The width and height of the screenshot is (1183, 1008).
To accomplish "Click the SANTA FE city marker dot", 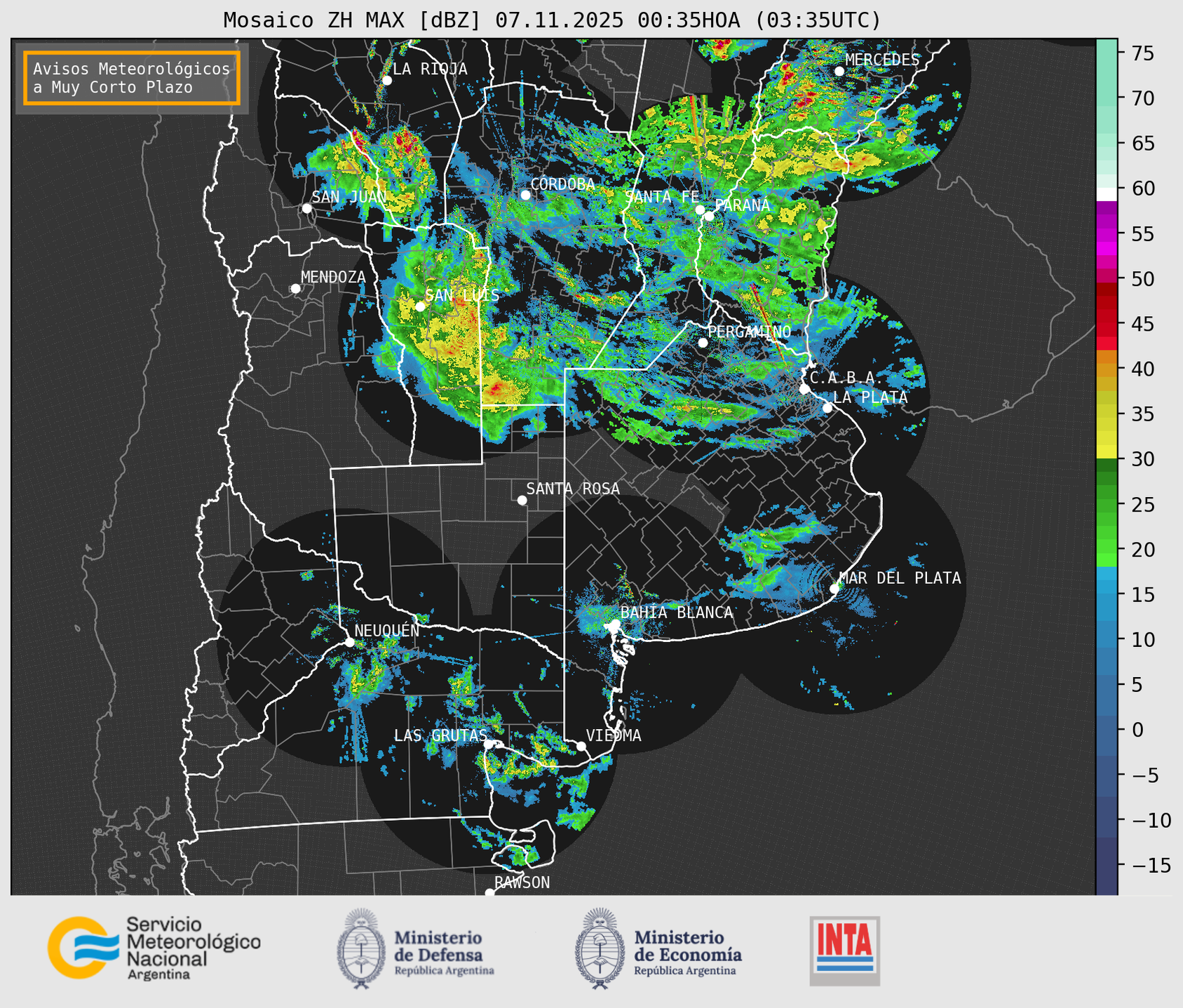I will tap(700, 210).
